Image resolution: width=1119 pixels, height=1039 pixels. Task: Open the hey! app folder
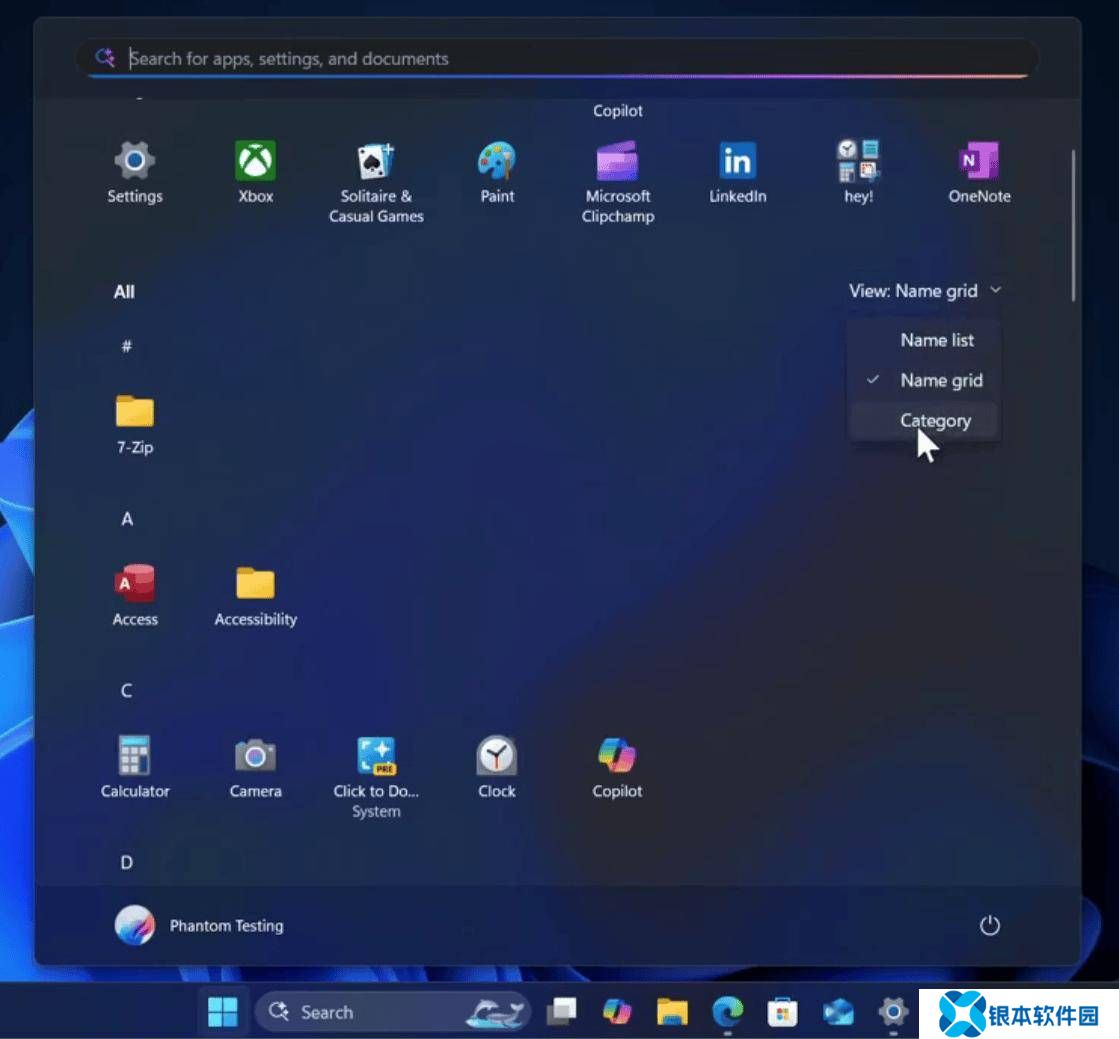(858, 173)
